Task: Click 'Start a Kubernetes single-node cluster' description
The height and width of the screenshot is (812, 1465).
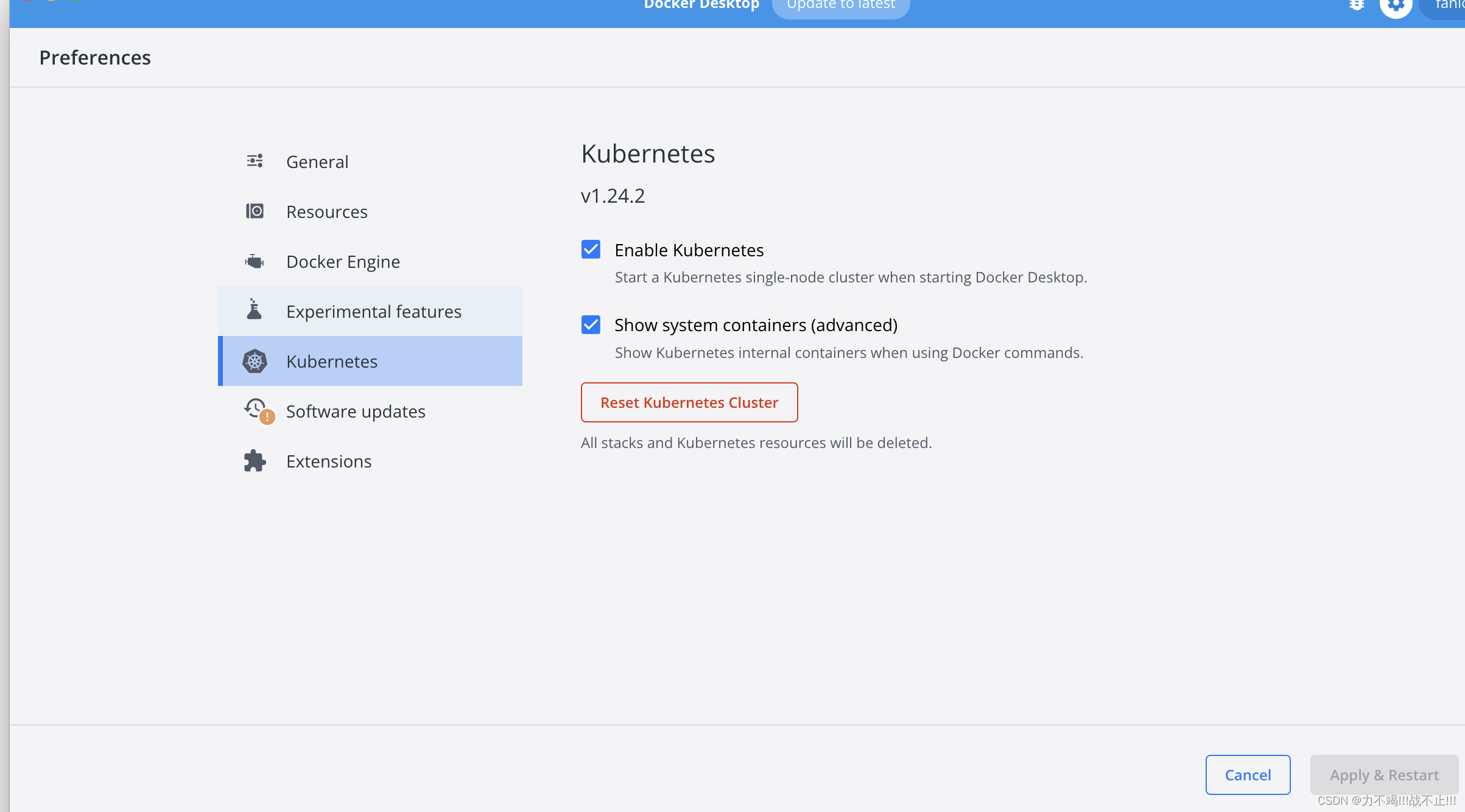Action: (851, 277)
